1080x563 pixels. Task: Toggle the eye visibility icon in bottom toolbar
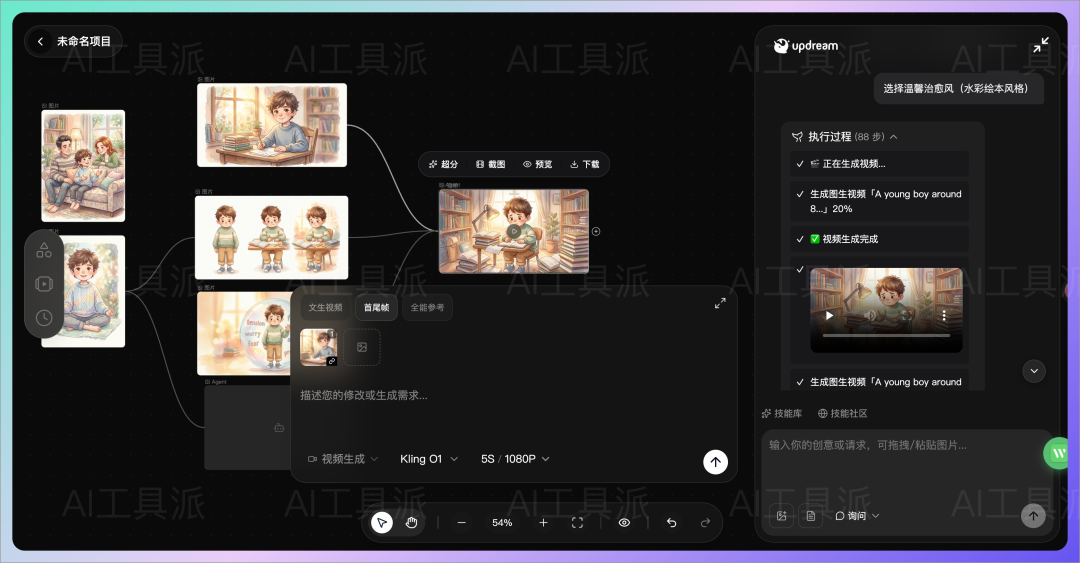(624, 523)
